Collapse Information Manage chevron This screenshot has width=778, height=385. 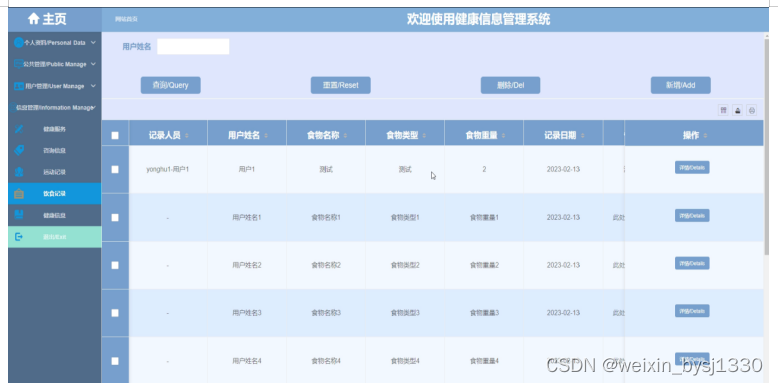(93, 107)
